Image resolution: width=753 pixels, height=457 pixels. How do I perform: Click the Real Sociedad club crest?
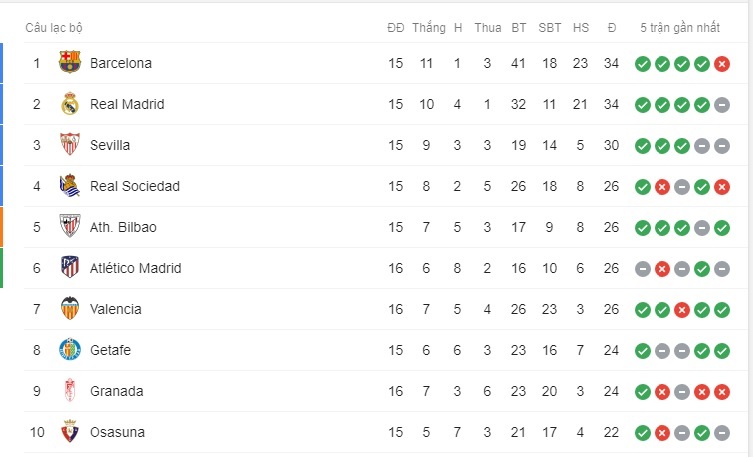coord(70,186)
